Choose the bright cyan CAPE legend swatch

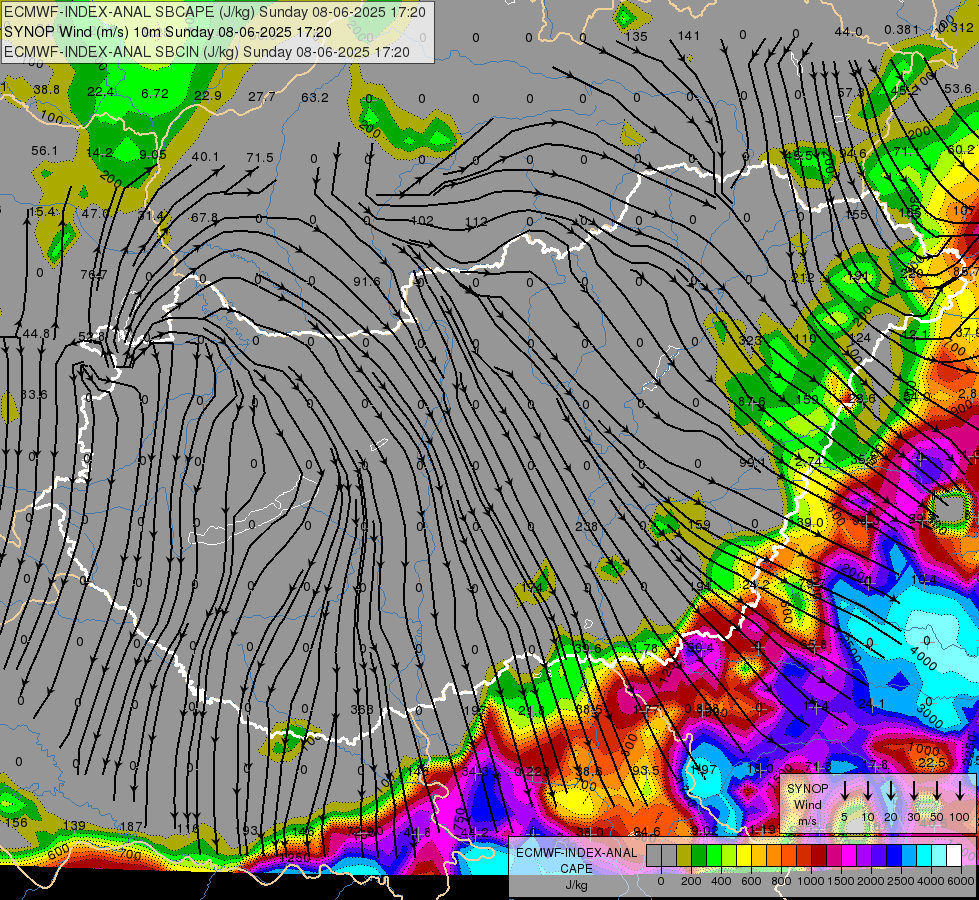coord(924,855)
